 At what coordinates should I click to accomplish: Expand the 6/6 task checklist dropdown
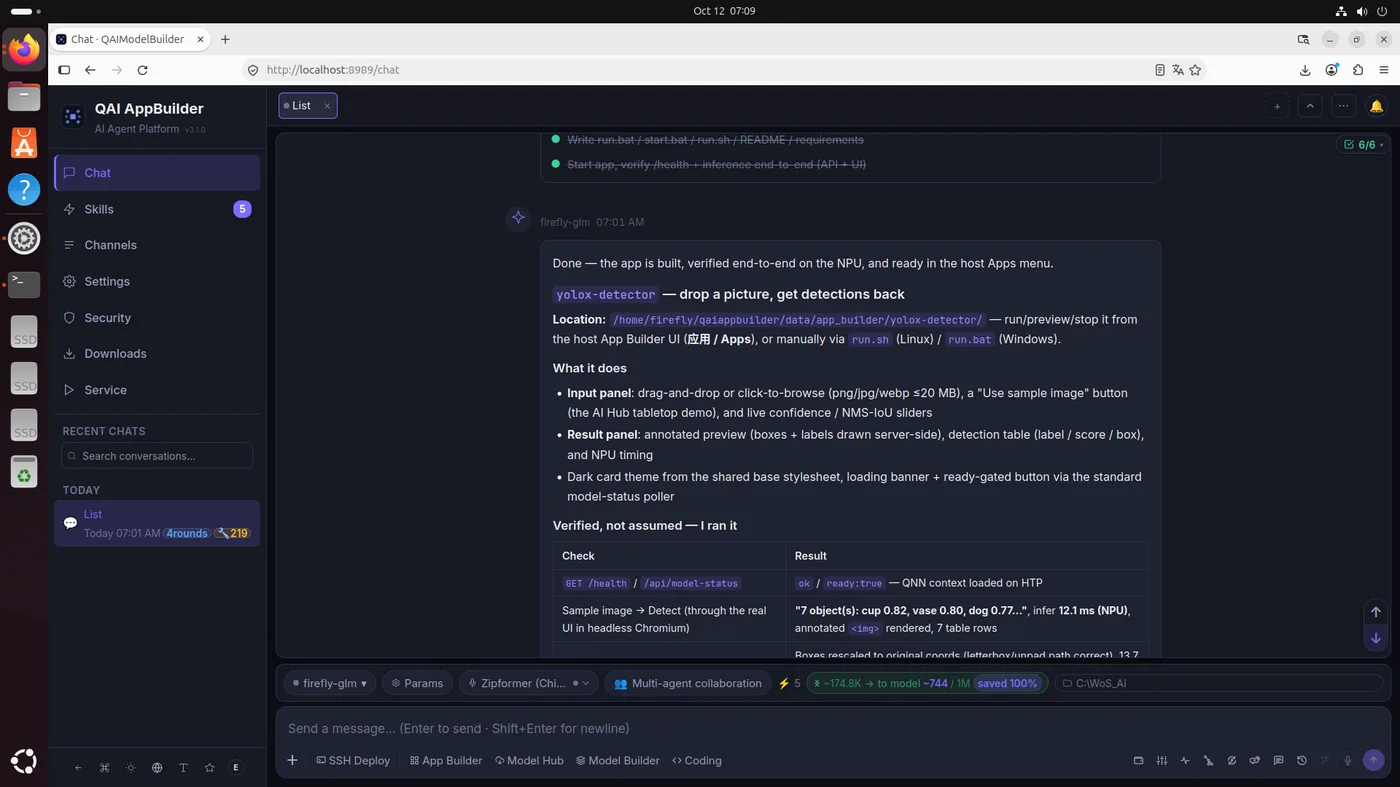pyautogui.click(x=1364, y=145)
